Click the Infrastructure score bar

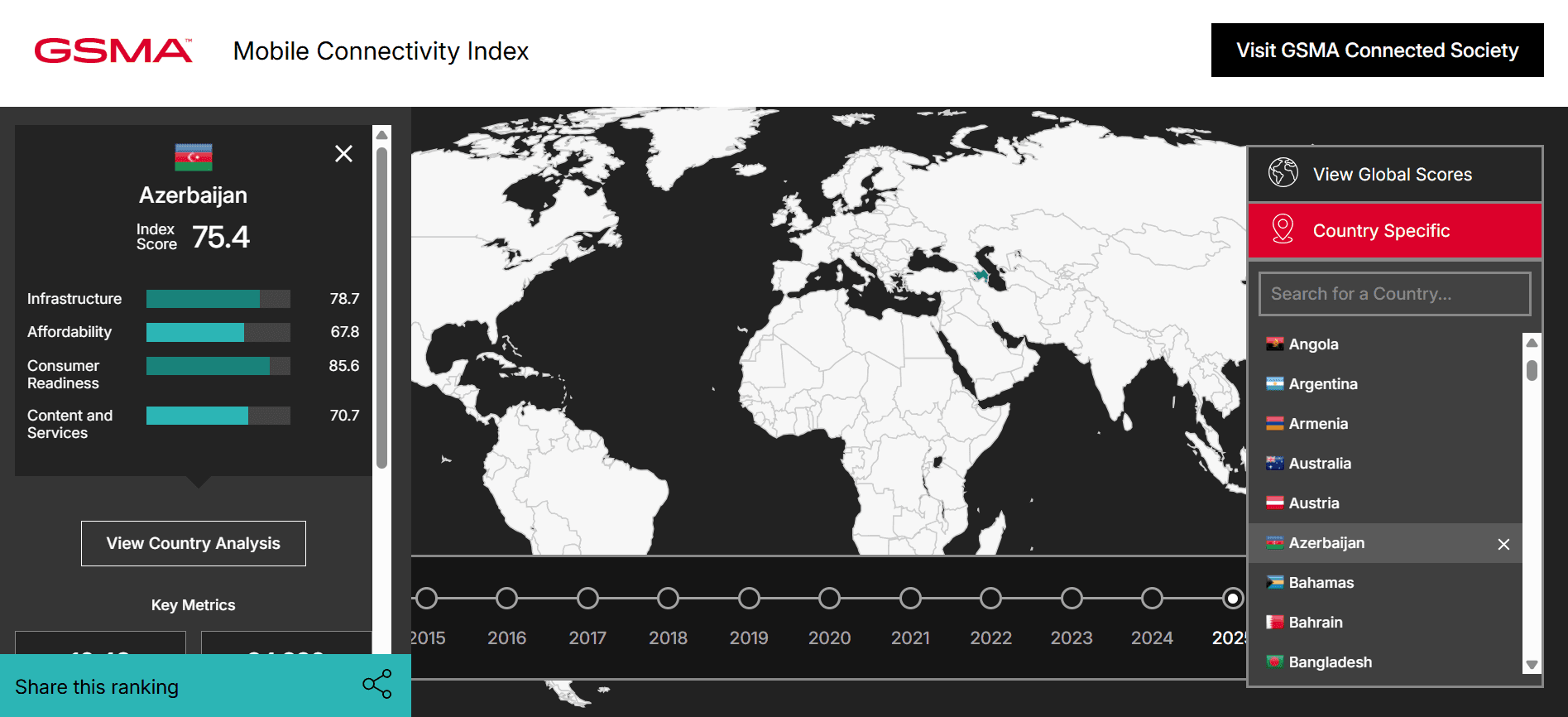pos(218,299)
